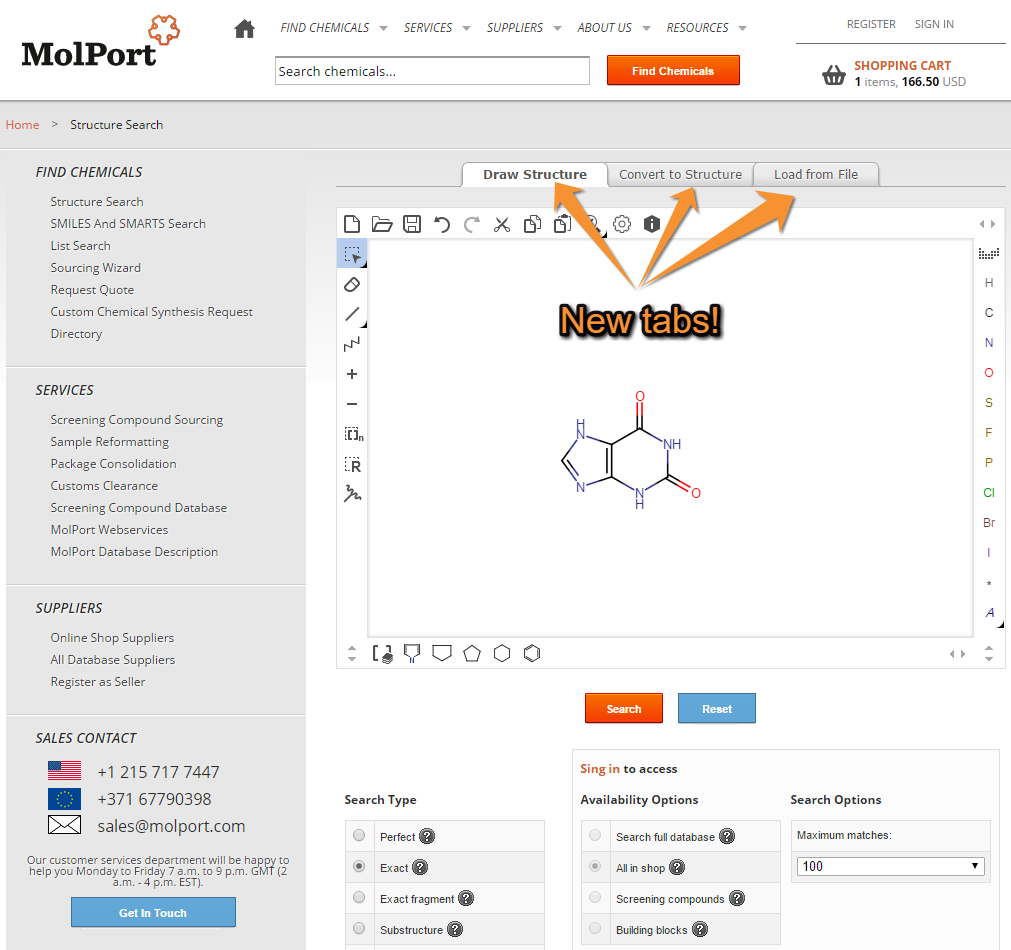This screenshot has width=1011, height=950.
Task: Select Perfect search type radio
Action: pos(359,836)
